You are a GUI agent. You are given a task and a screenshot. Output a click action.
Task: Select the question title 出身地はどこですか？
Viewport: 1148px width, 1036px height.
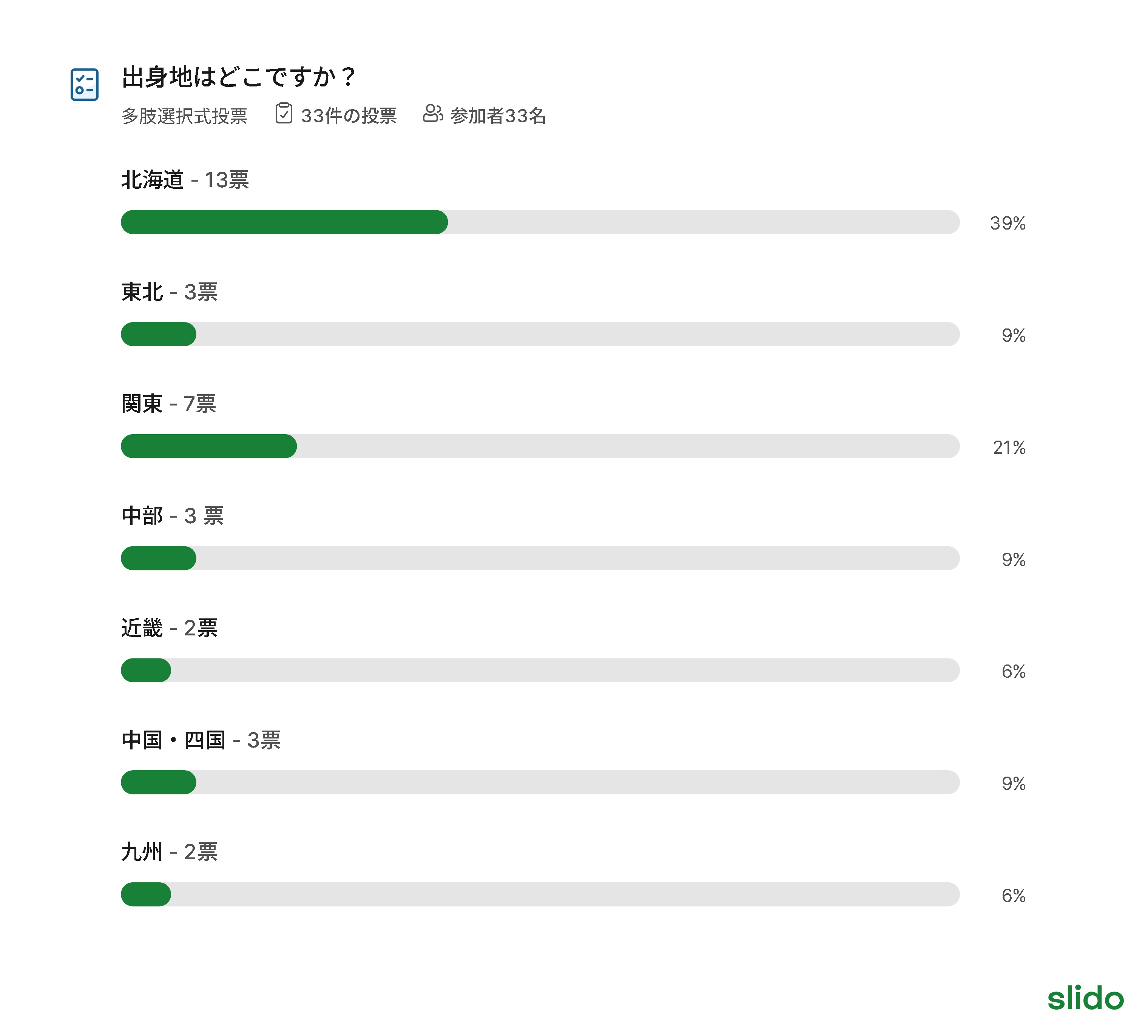tap(239, 77)
